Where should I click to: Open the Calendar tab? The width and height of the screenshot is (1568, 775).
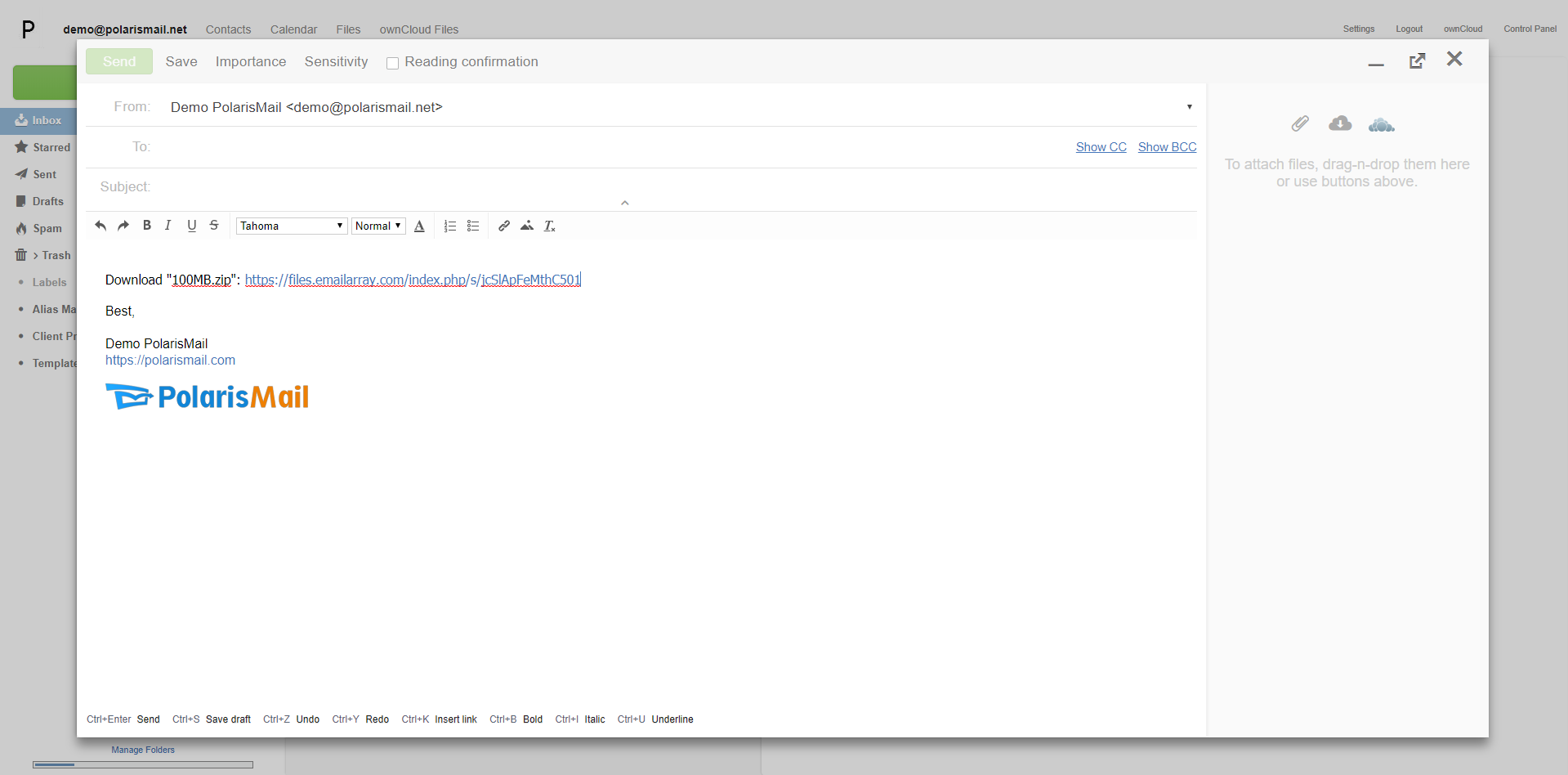pos(293,29)
